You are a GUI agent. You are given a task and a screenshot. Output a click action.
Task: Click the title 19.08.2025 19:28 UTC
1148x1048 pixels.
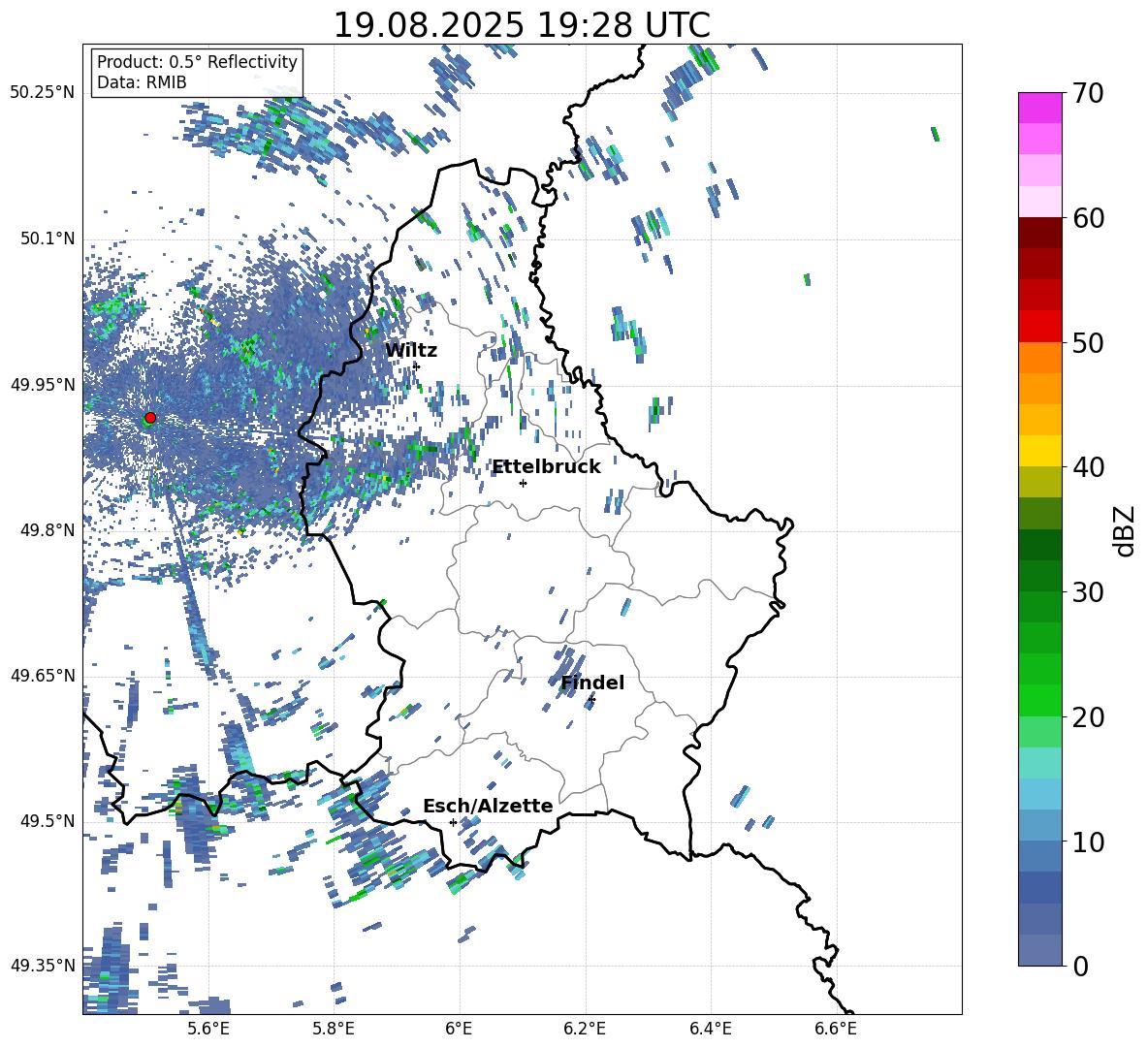pyautogui.click(x=522, y=25)
